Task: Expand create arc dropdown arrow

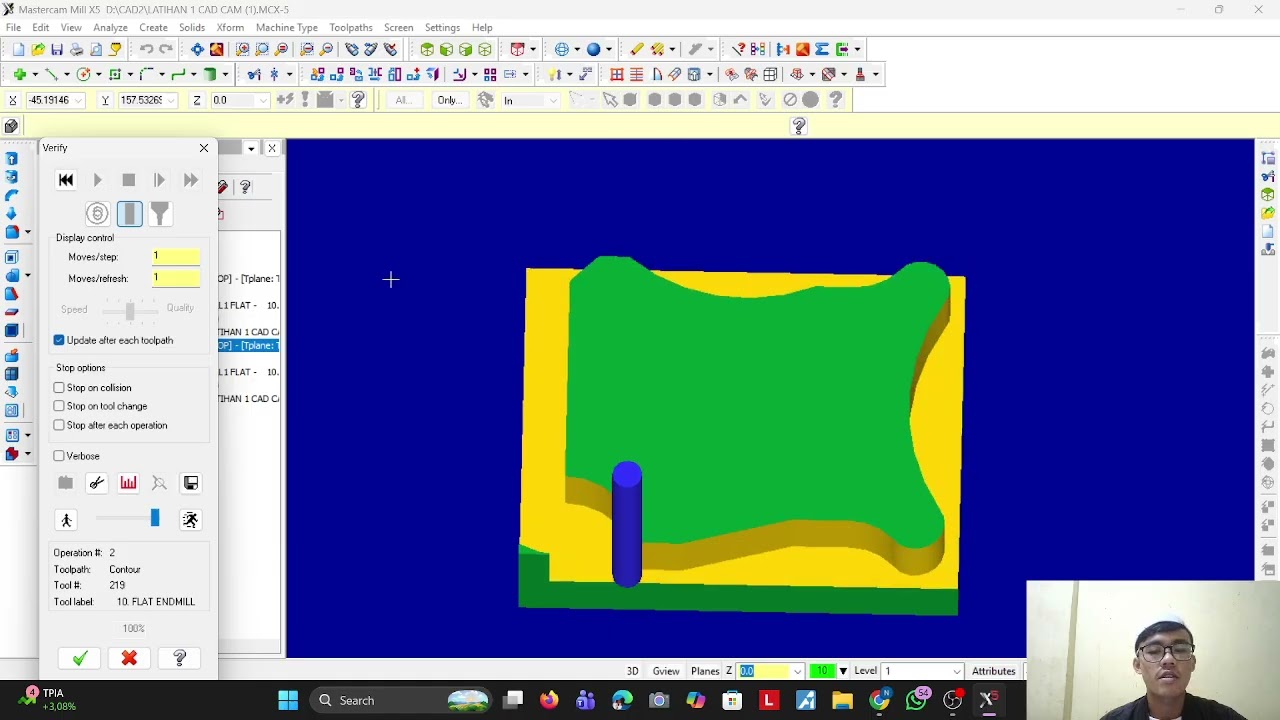Action: [x=97, y=74]
